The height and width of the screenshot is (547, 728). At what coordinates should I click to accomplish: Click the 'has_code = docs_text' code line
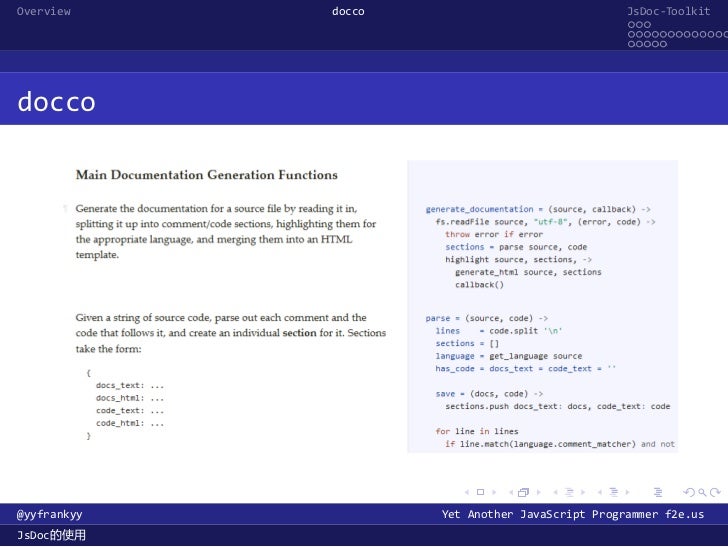pos(526,368)
